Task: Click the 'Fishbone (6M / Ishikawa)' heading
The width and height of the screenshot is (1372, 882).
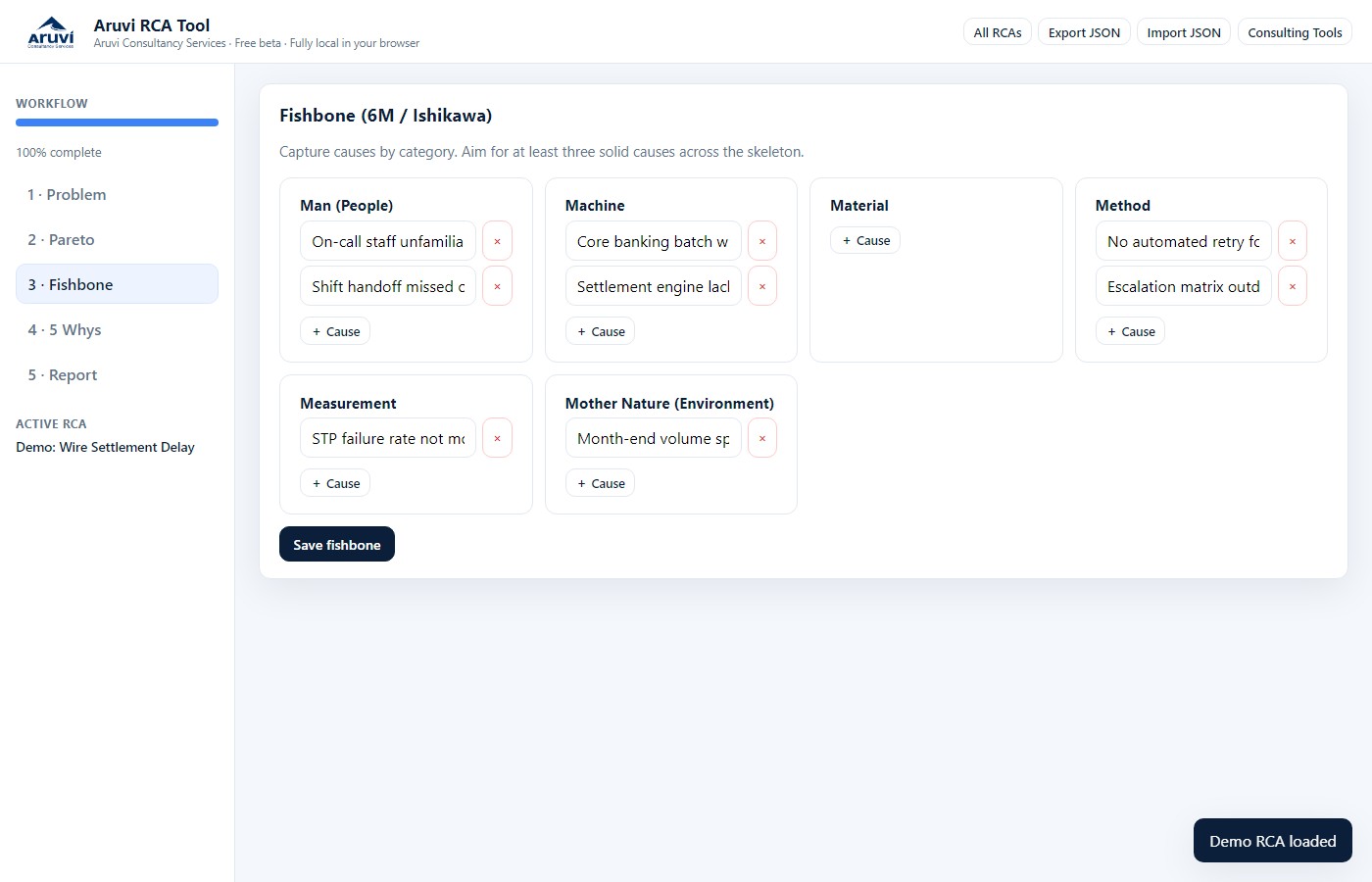Action: click(x=385, y=115)
